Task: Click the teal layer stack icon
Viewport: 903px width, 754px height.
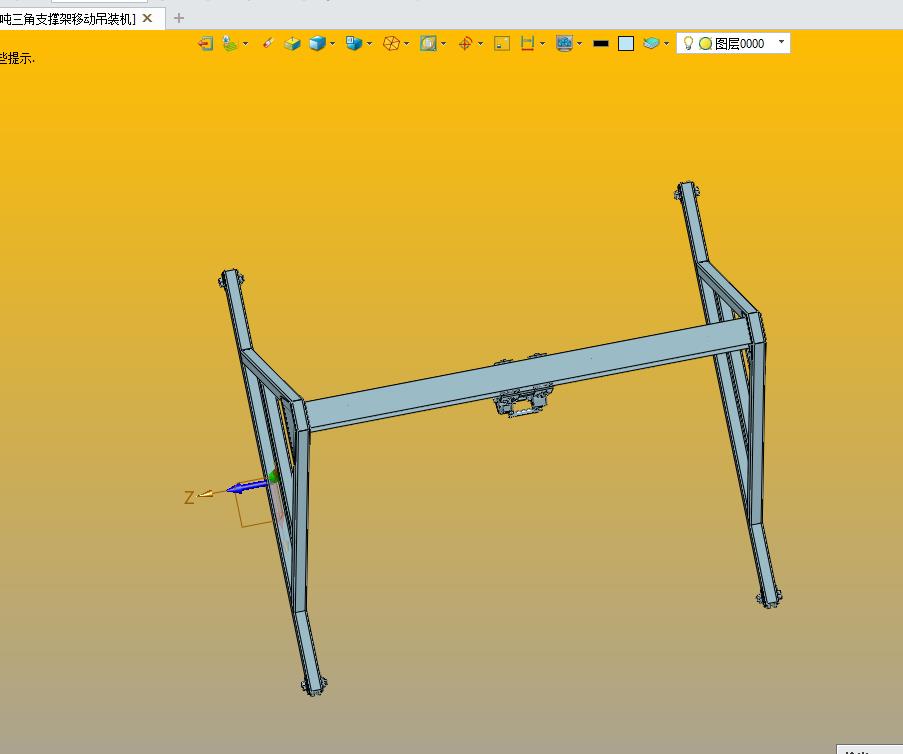Action: (x=651, y=44)
